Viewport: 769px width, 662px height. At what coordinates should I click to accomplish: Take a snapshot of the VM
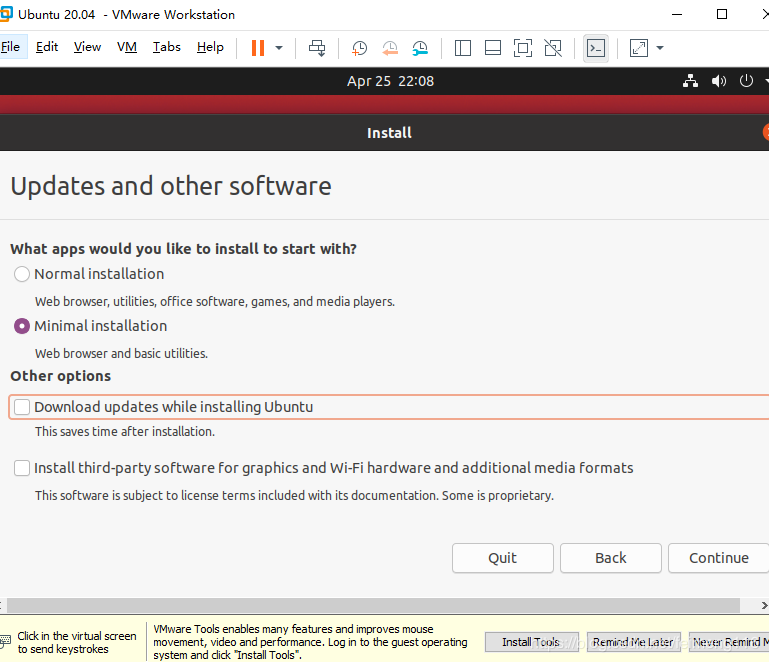(x=359, y=48)
